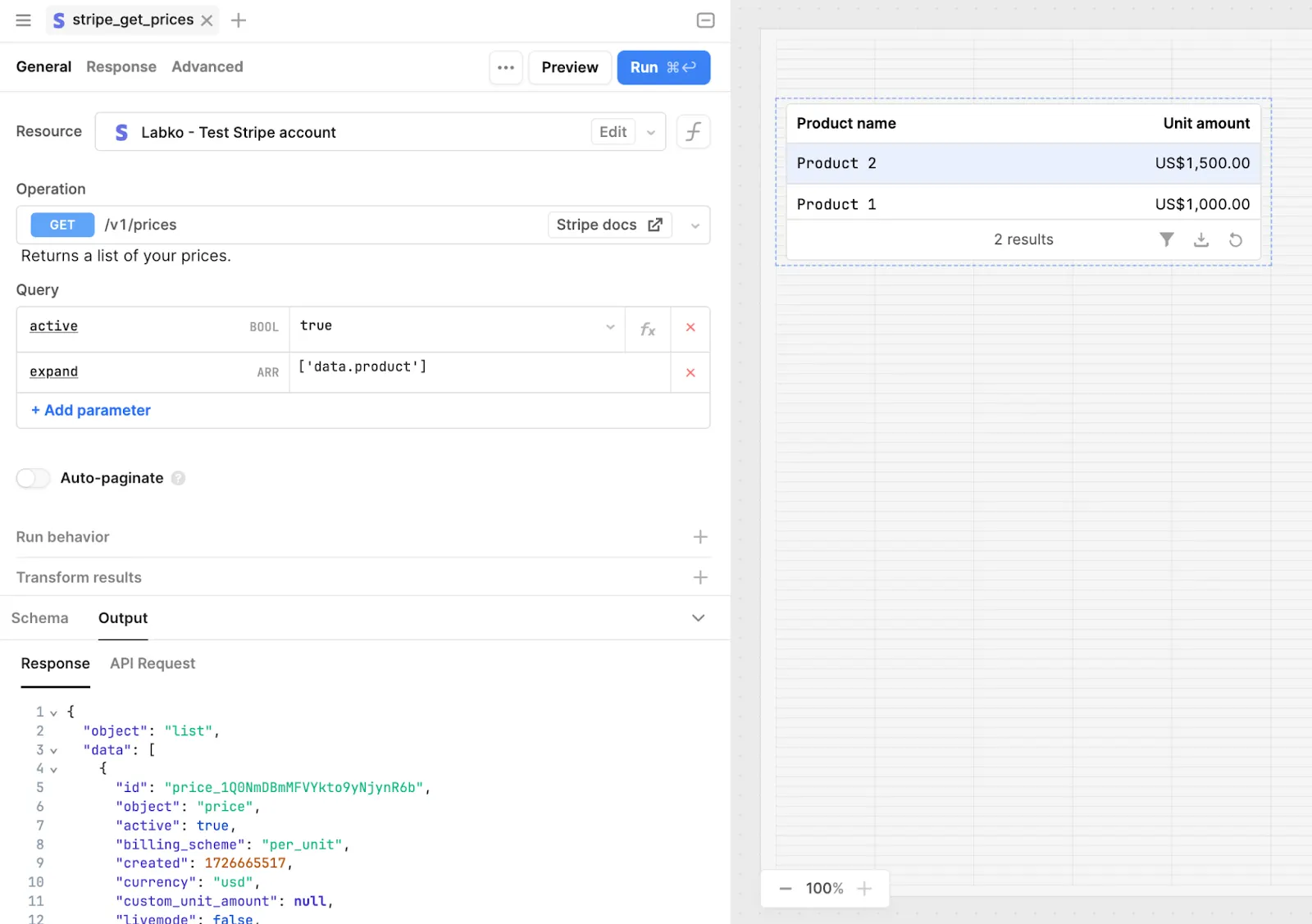The height and width of the screenshot is (924, 1312).
Task: Sort by Unit amount column header
Action: click(x=1206, y=123)
